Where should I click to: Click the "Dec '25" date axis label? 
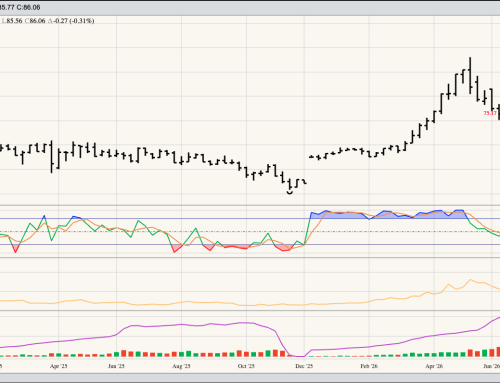(304, 366)
